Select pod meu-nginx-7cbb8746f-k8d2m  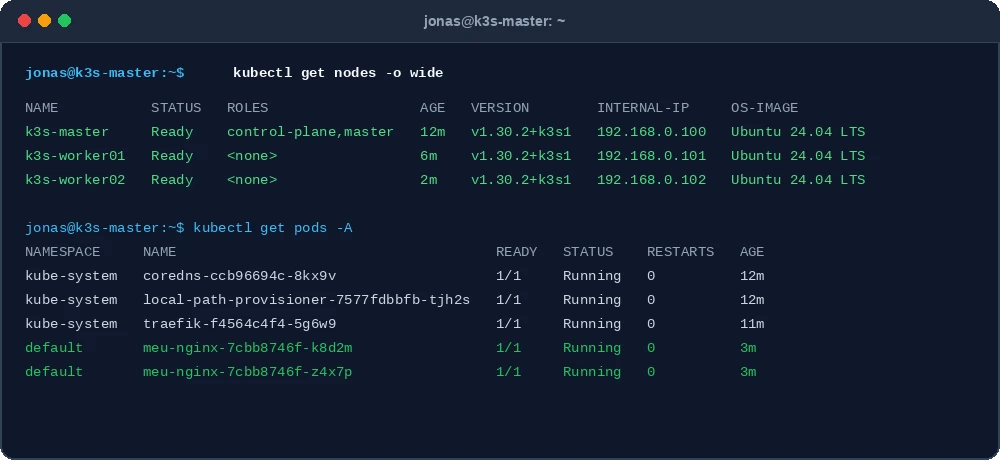(x=247, y=348)
